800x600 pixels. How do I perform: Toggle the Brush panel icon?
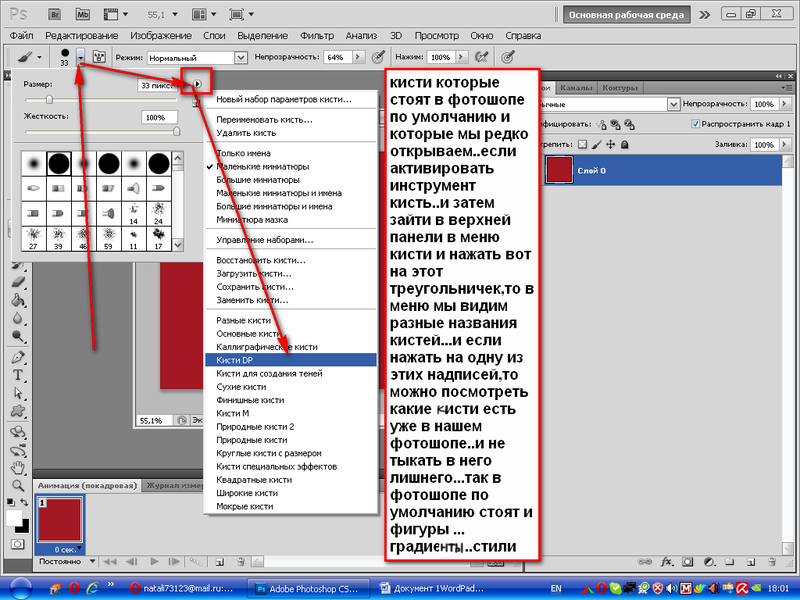99,57
